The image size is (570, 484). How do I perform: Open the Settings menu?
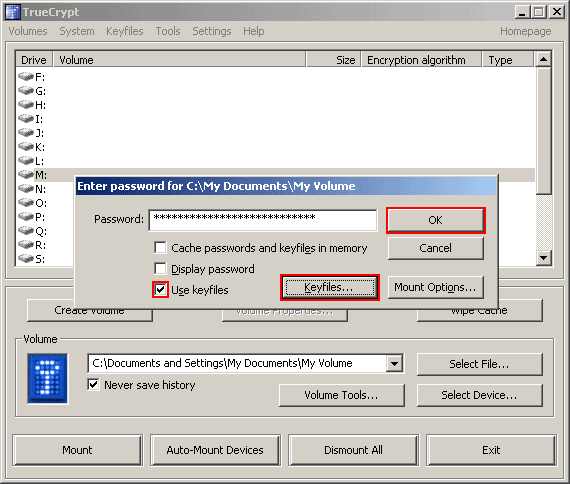coord(212,31)
